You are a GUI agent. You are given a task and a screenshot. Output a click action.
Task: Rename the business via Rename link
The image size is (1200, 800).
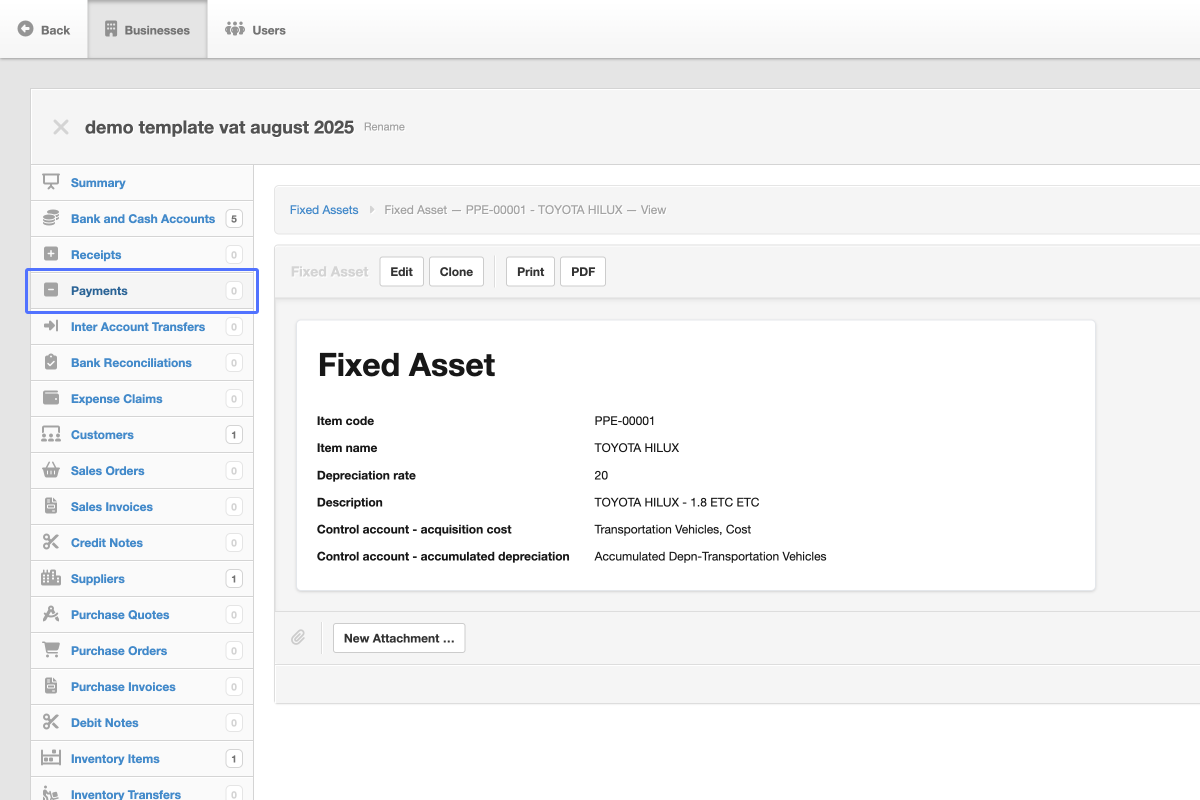pyautogui.click(x=384, y=127)
